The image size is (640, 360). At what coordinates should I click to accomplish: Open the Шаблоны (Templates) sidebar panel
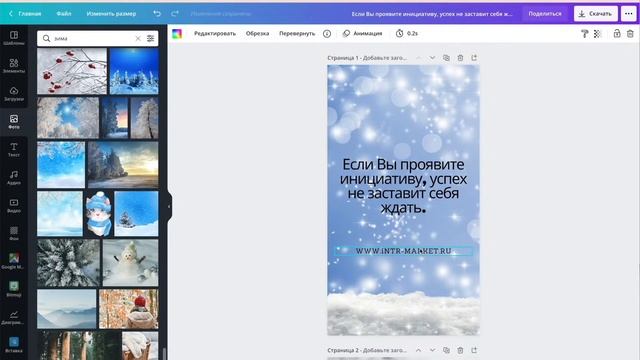[x=13, y=38]
